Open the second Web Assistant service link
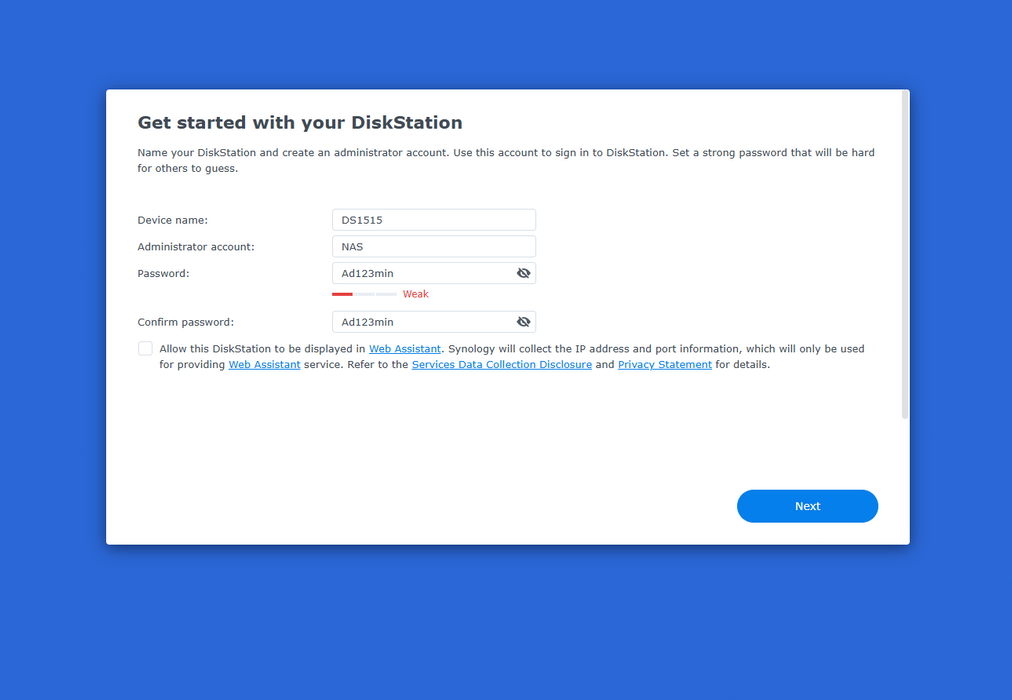The image size is (1012, 700). click(x=264, y=365)
